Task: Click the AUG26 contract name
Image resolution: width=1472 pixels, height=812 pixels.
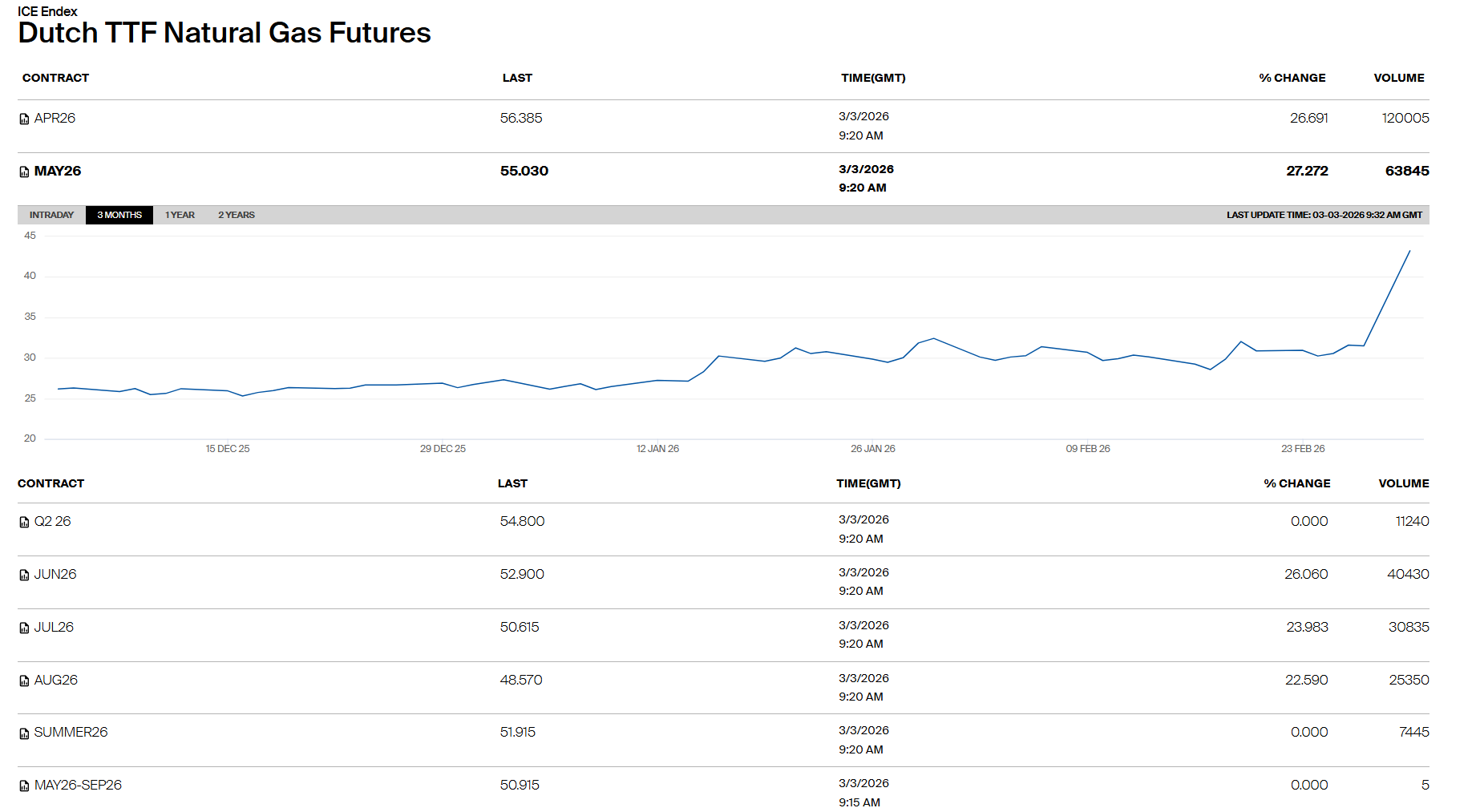Action: tap(56, 680)
